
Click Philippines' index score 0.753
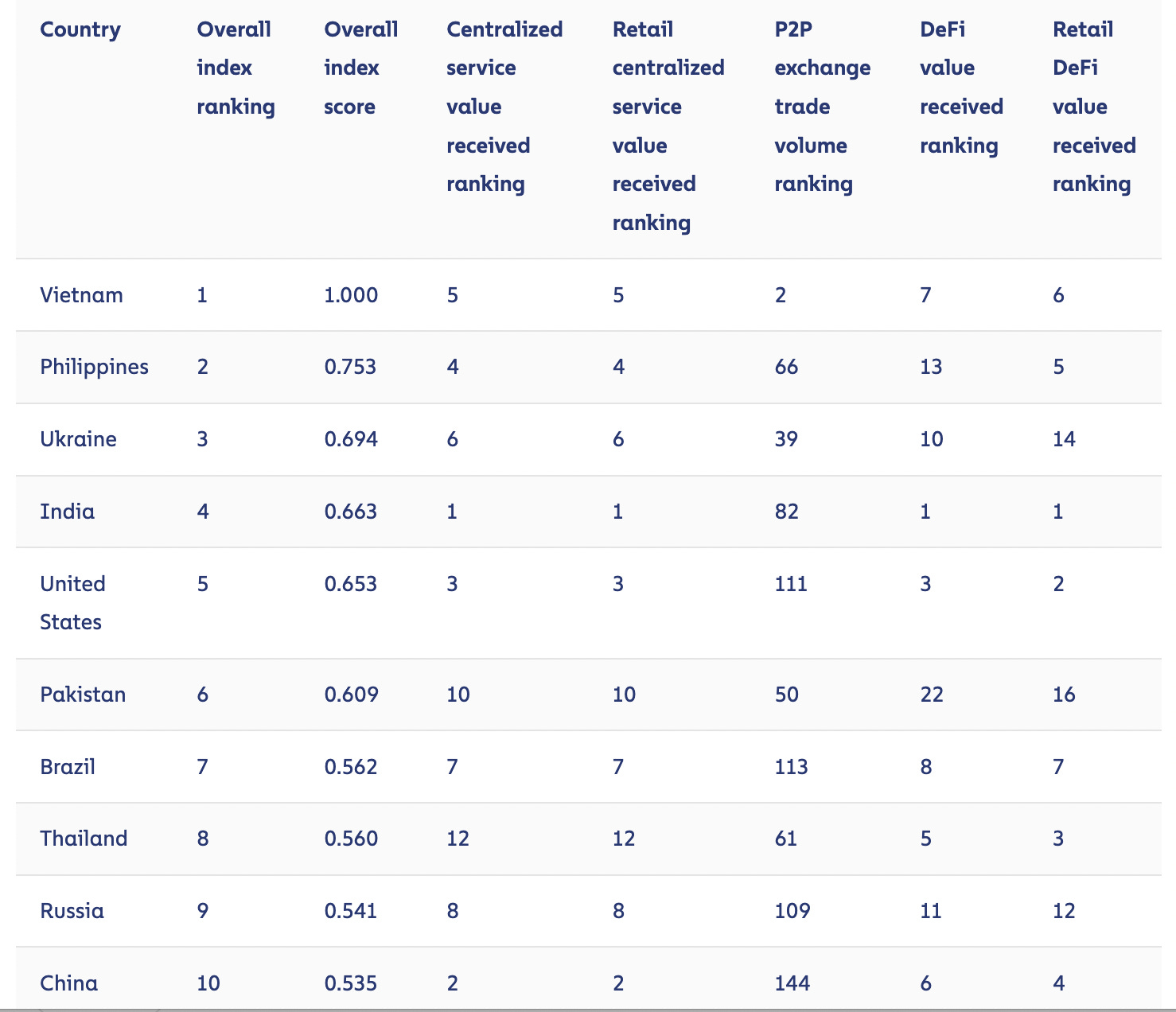pyautogui.click(x=351, y=367)
